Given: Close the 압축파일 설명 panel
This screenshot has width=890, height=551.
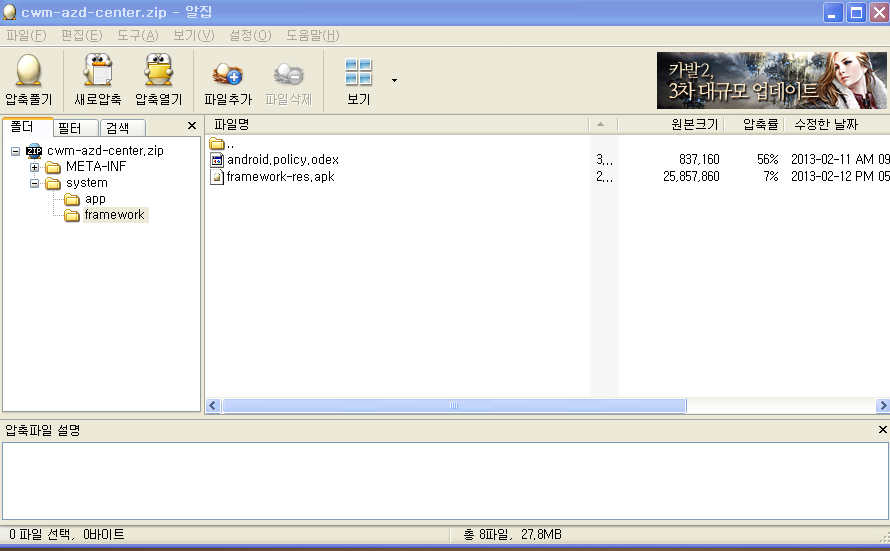Looking at the screenshot, I should 882,430.
